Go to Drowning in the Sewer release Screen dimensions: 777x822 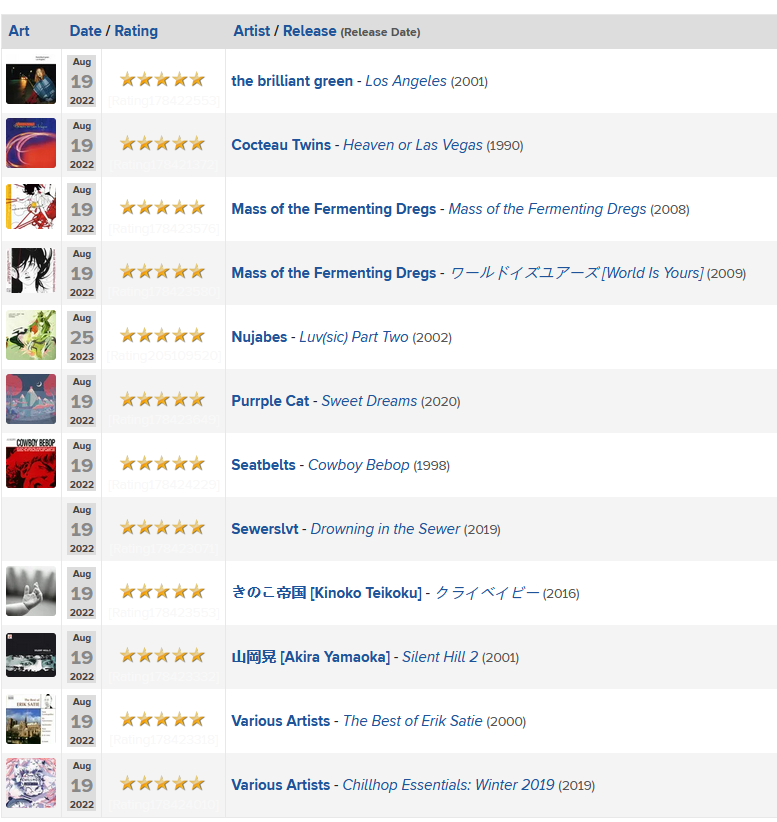(385, 529)
